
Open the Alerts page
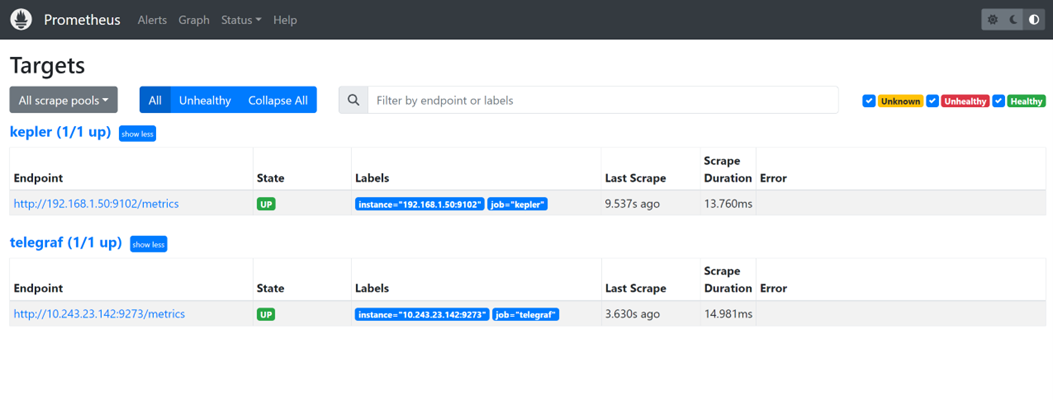coord(152,20)
